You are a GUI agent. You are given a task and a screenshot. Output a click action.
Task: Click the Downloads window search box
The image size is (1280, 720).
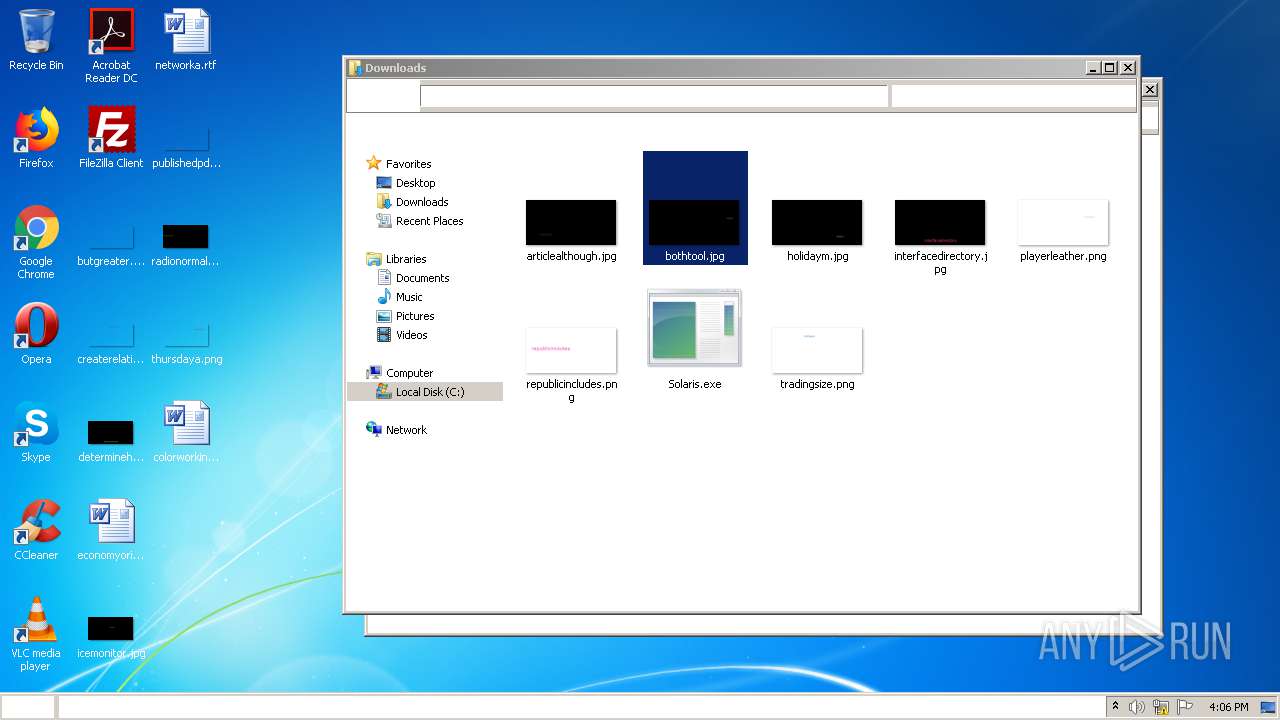tap(1013, 96)
